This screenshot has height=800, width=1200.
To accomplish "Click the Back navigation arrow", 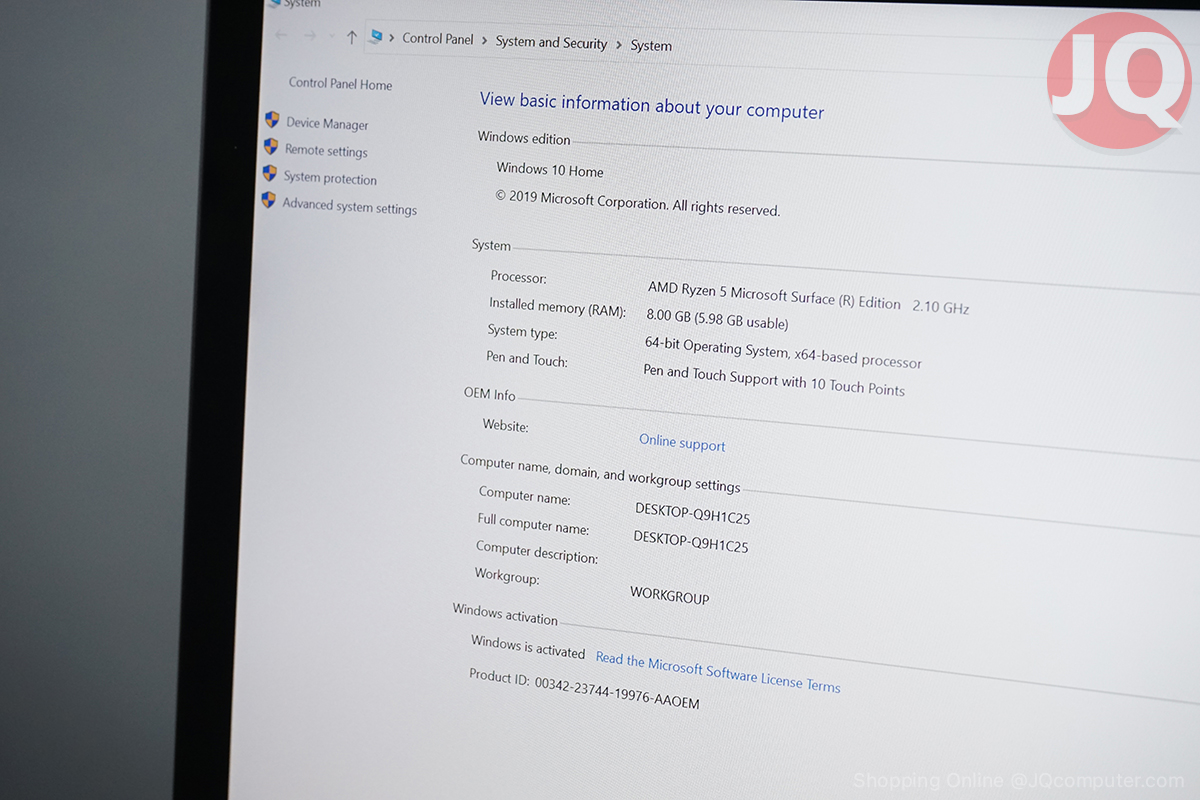I will tap(281, 35).
